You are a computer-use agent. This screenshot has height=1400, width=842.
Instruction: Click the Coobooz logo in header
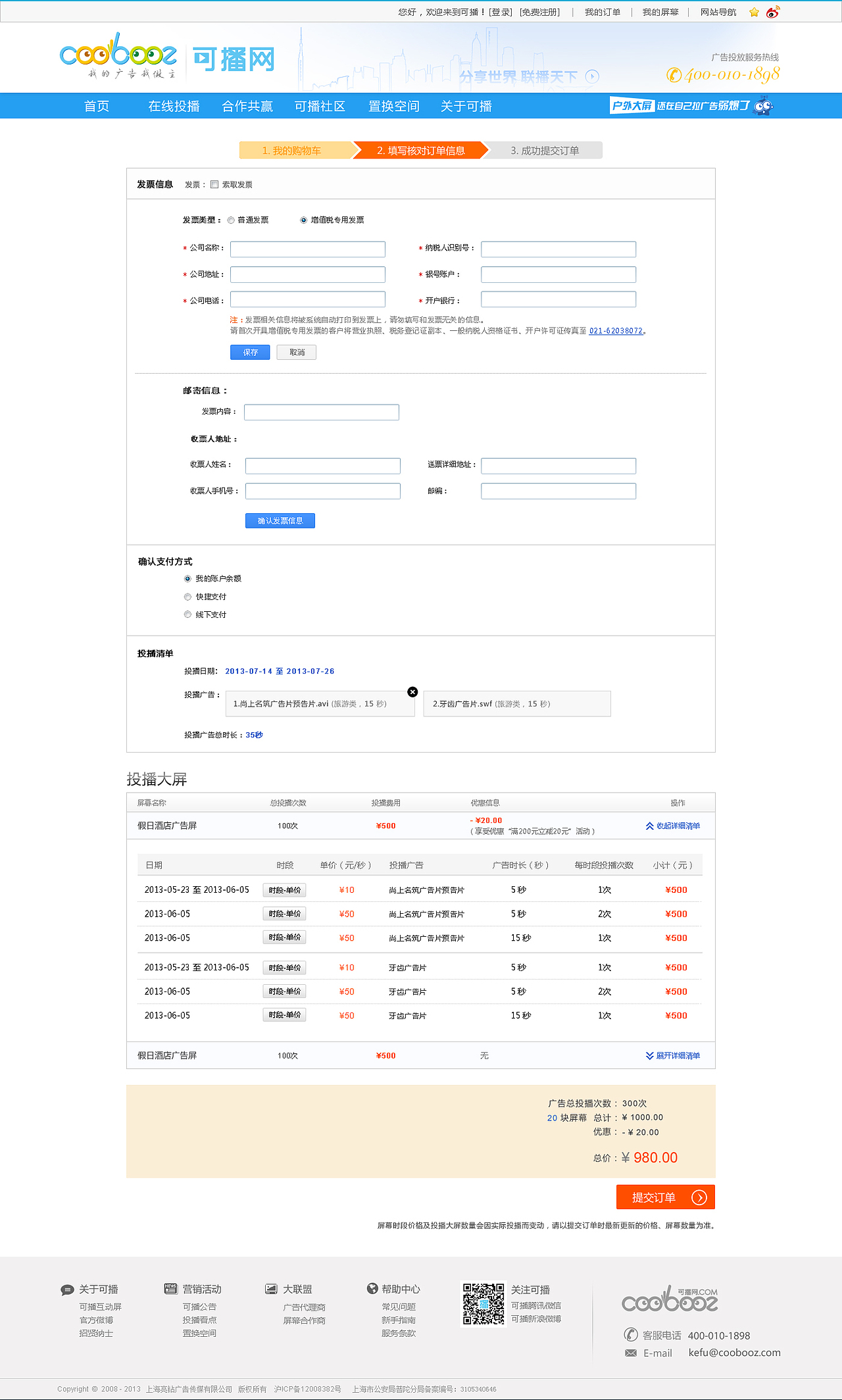pyautogui.click(x=118, y=56)
